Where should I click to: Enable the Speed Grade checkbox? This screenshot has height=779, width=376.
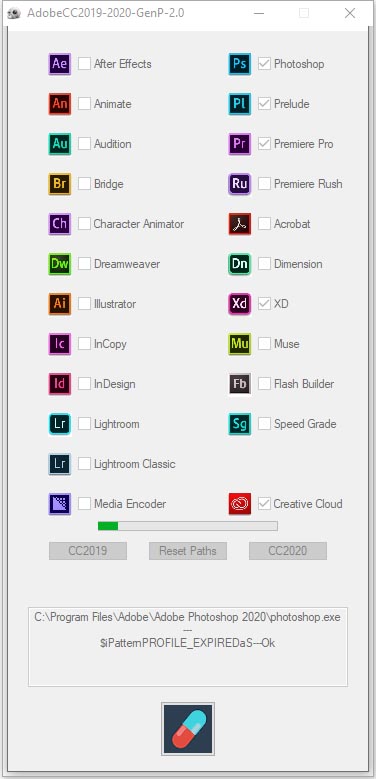pyautogui.click(x=265, y=424)
